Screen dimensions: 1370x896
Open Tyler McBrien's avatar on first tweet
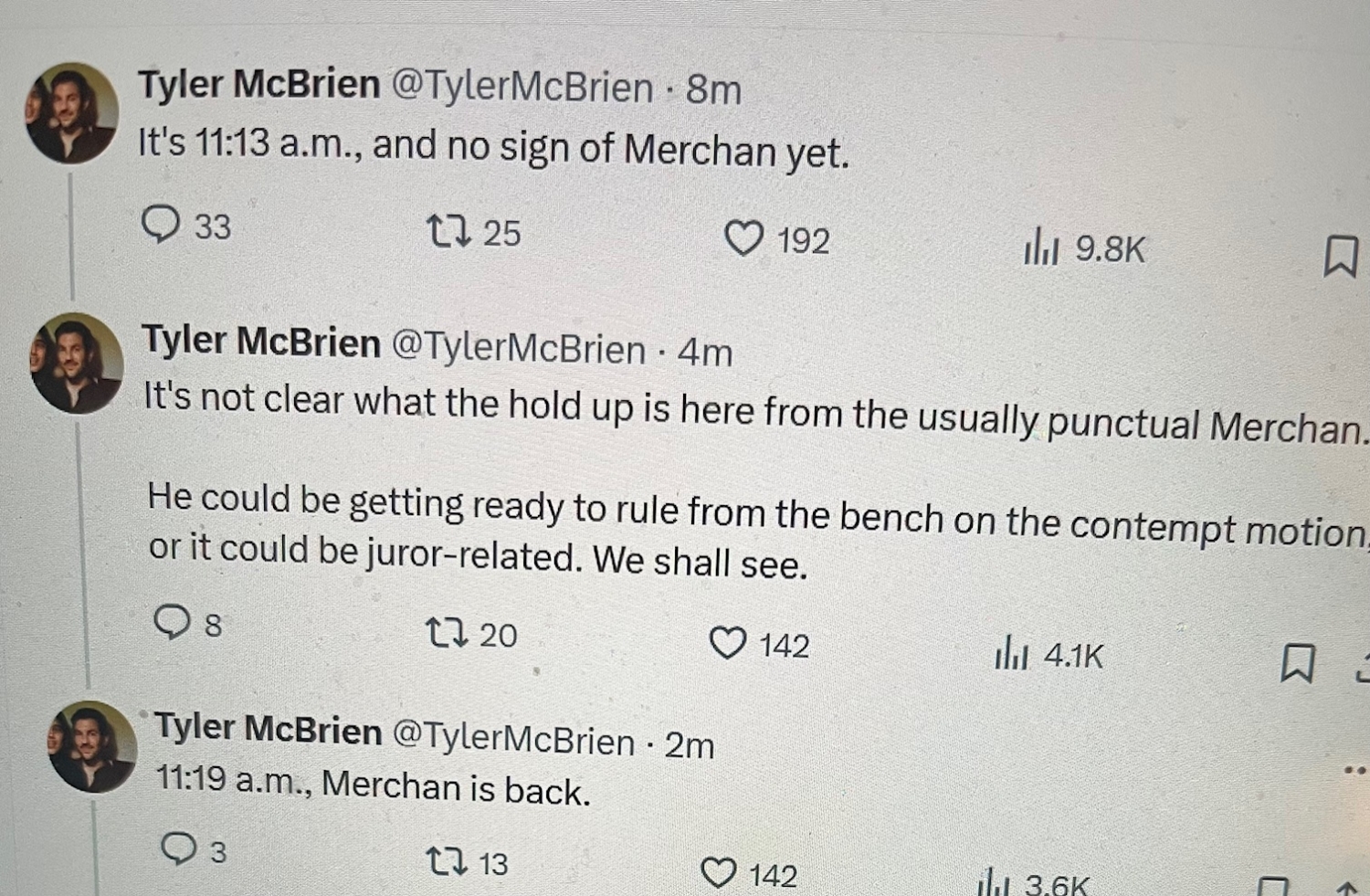coord(71,112)
